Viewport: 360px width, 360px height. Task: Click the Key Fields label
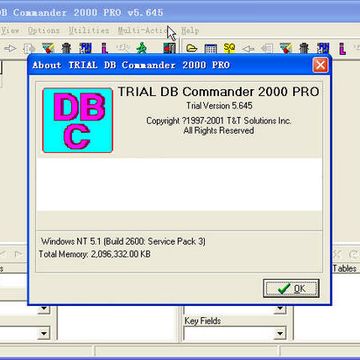click(203, 321)
